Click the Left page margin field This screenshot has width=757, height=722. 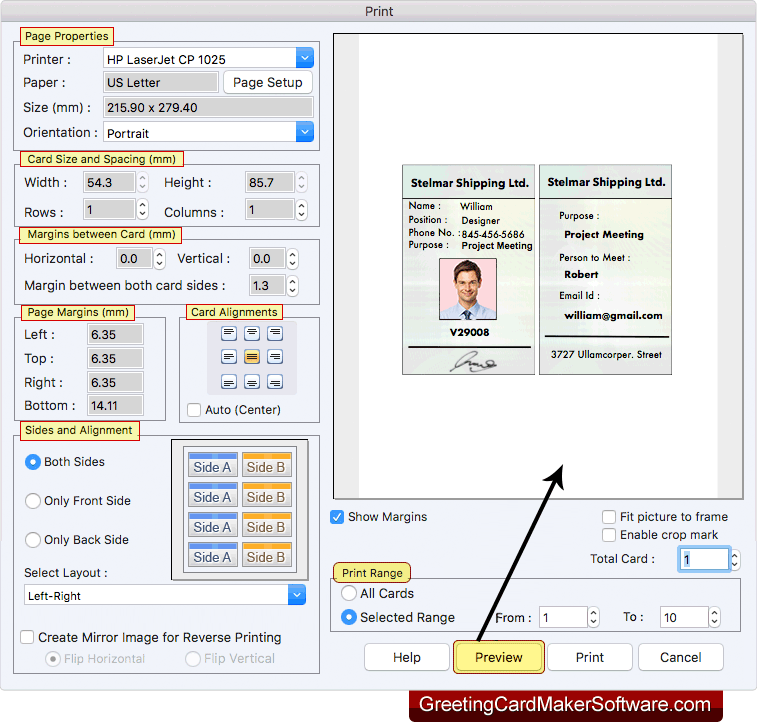pyautogui.click(x=115, y=334)
